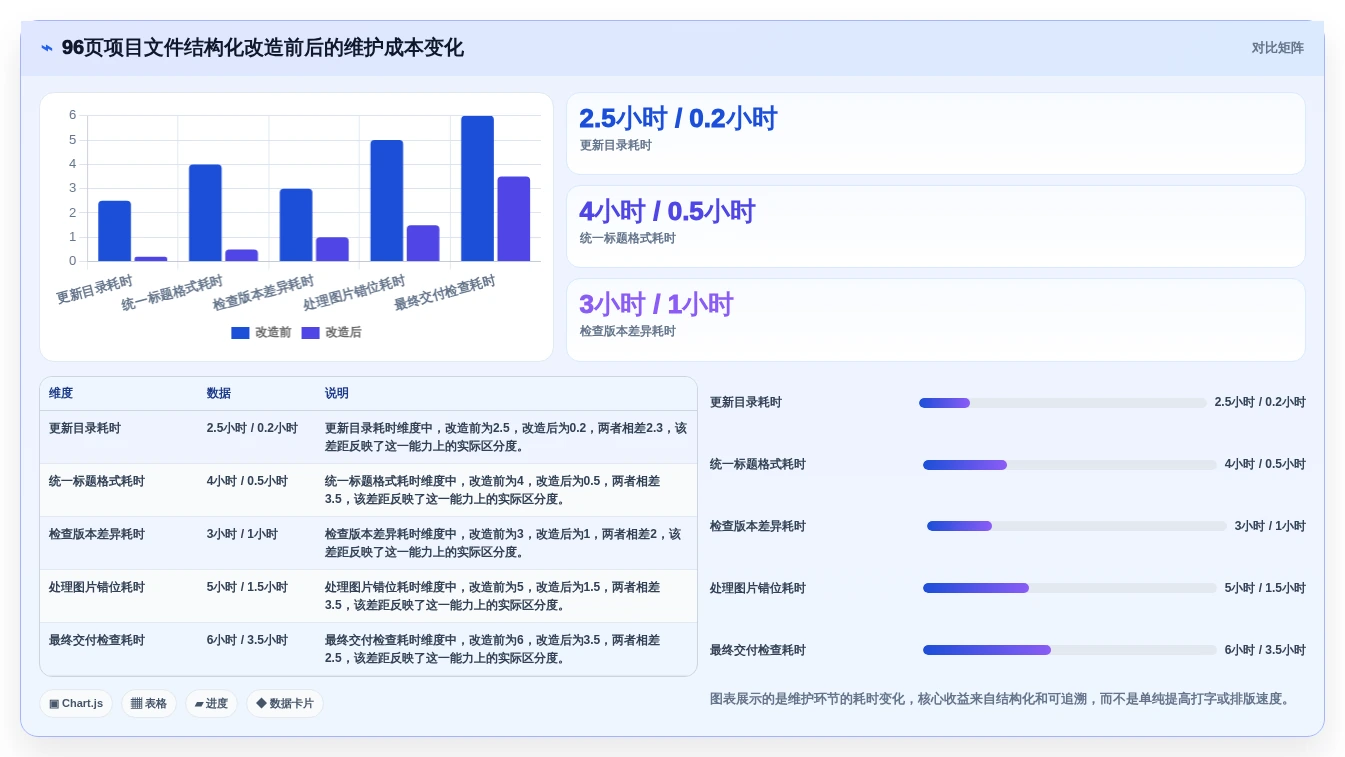Click the 进度 tag chip

click(211, 703)
